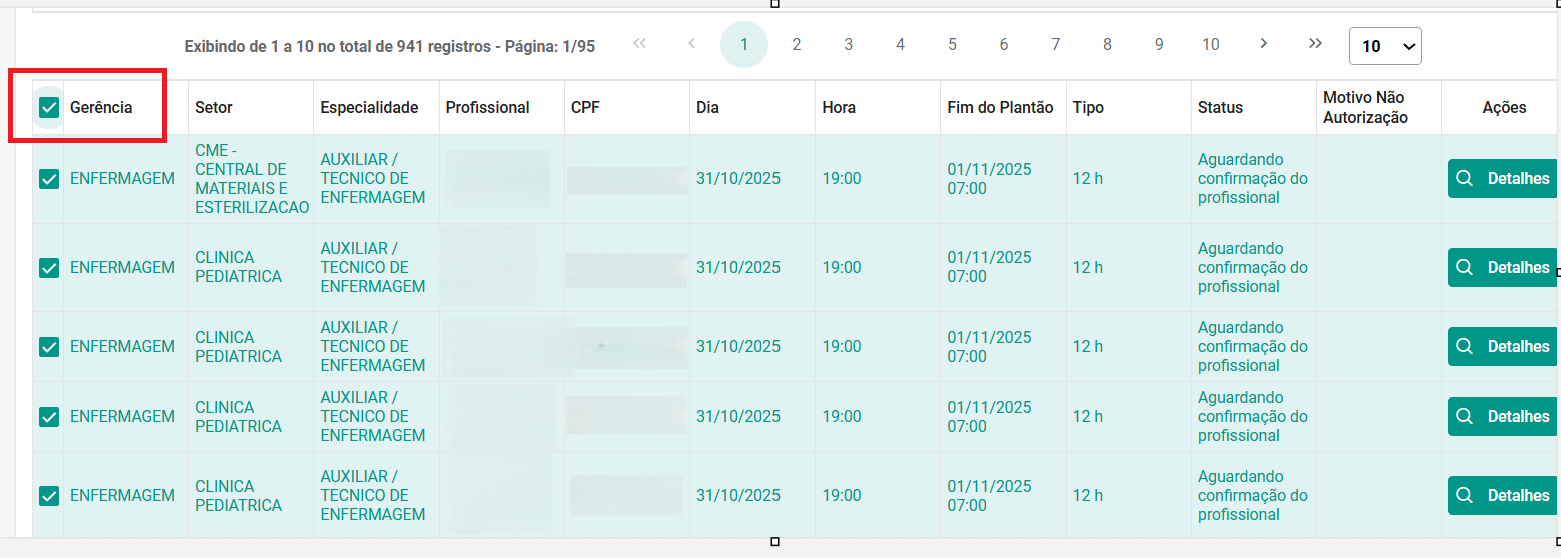Image resolution: width=1561 pixels, height=558 pixels.
Task: Go to page 2
Action: 796,44
